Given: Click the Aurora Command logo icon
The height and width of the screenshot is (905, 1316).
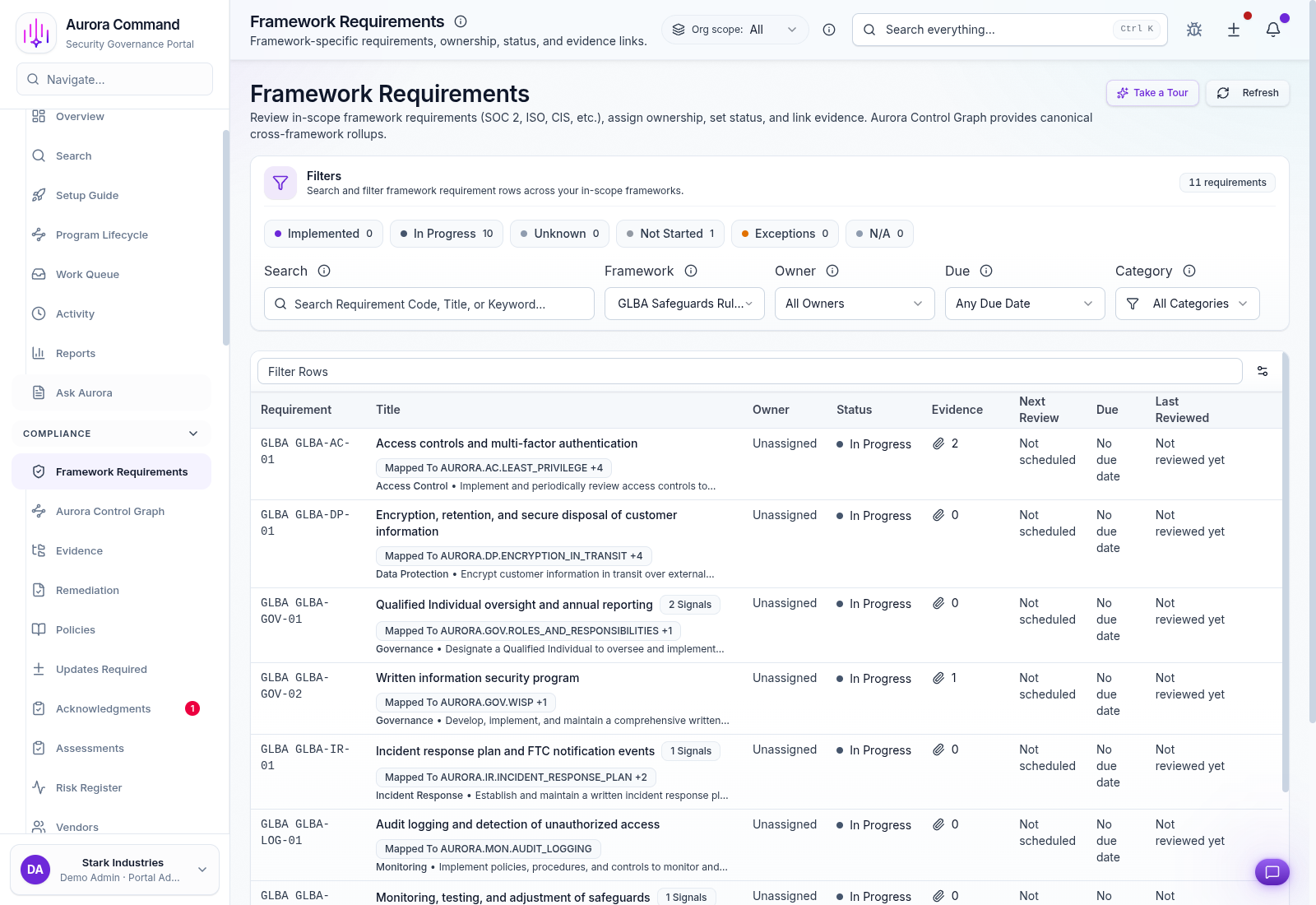Looking at the screenshot, I should click(36, 32).
